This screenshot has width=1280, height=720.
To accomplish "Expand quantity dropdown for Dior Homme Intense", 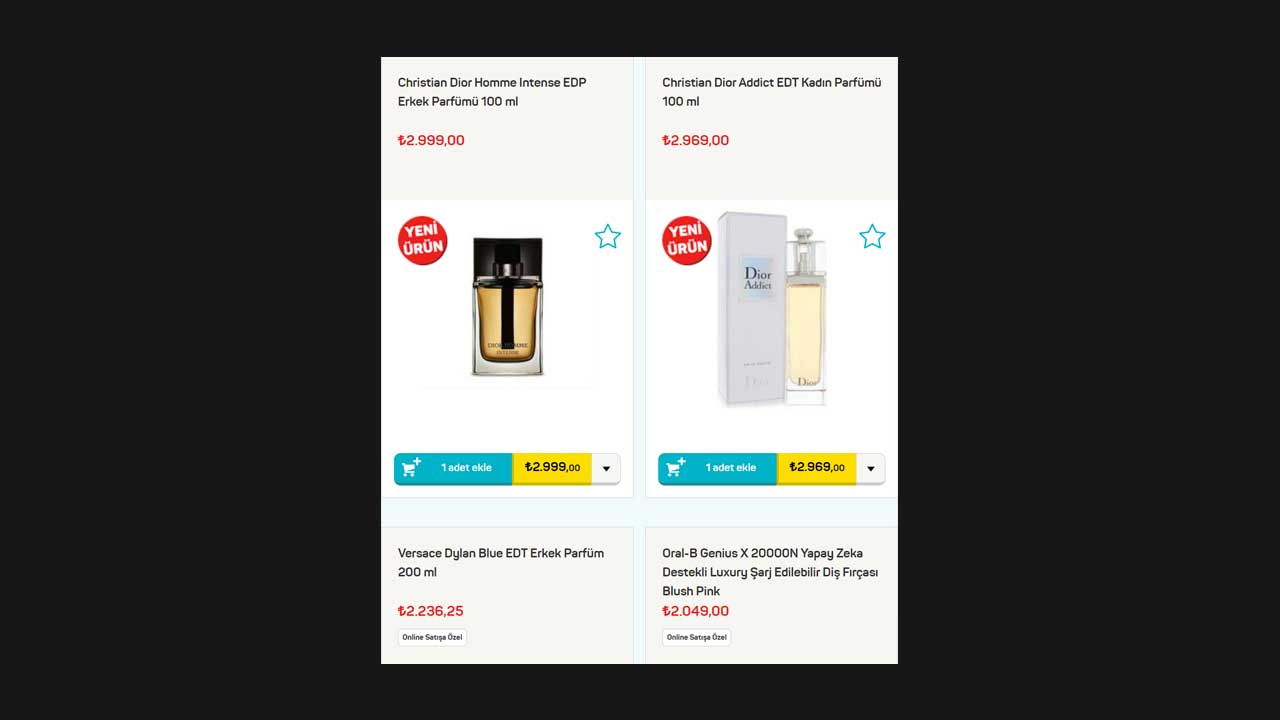I will [606, 468].
